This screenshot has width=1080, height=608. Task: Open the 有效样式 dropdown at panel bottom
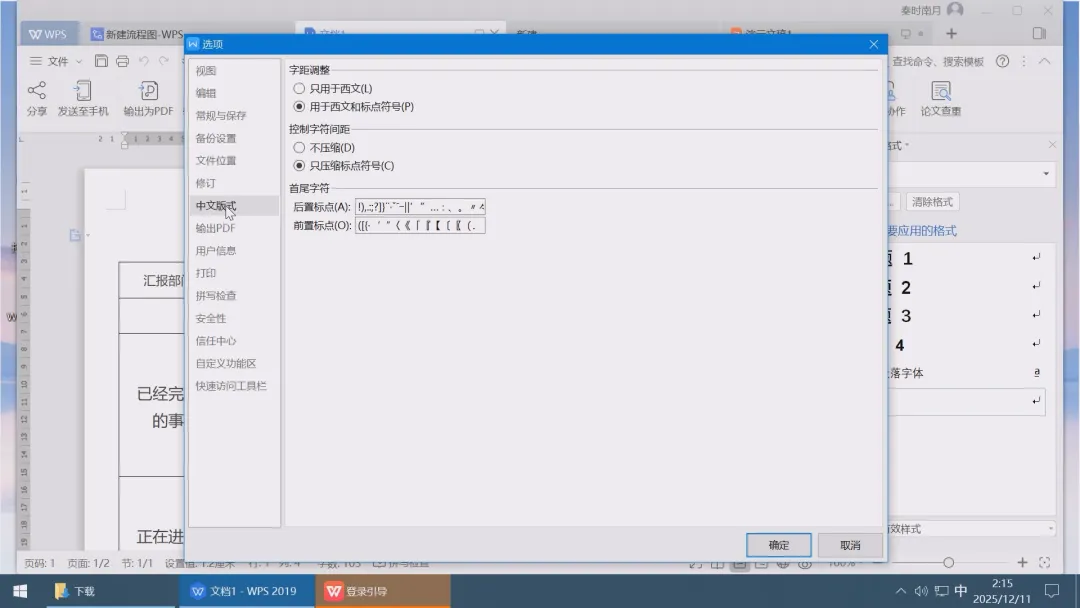pos(1050,529)
